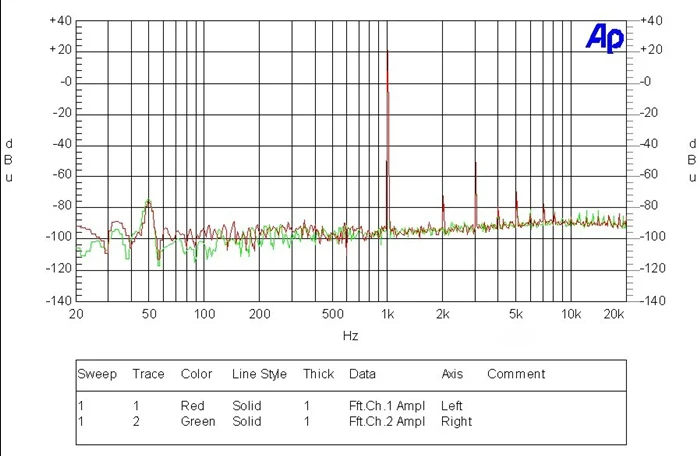Viewport: 700px width, 456px height.
Task: Select the Thick column header
Action: click(x=318, y=374)
